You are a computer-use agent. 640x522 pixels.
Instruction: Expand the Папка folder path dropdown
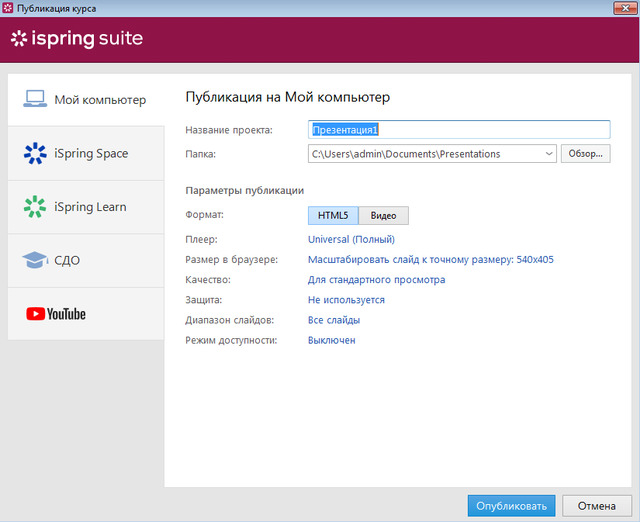click(549, 154)
